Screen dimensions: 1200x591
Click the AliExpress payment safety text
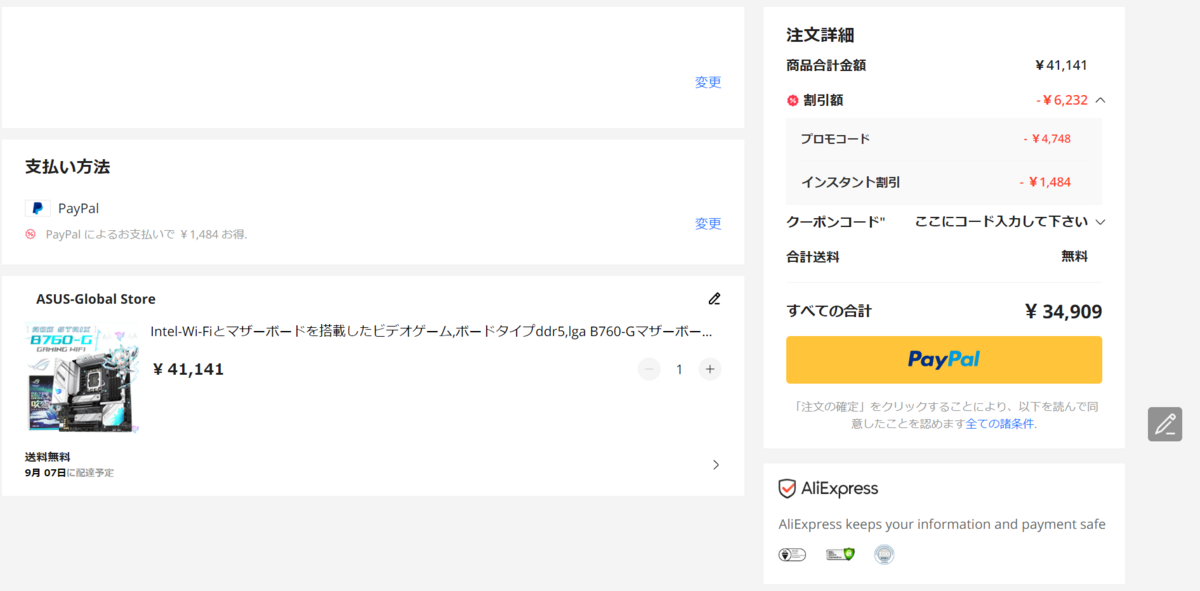point(942,524)
